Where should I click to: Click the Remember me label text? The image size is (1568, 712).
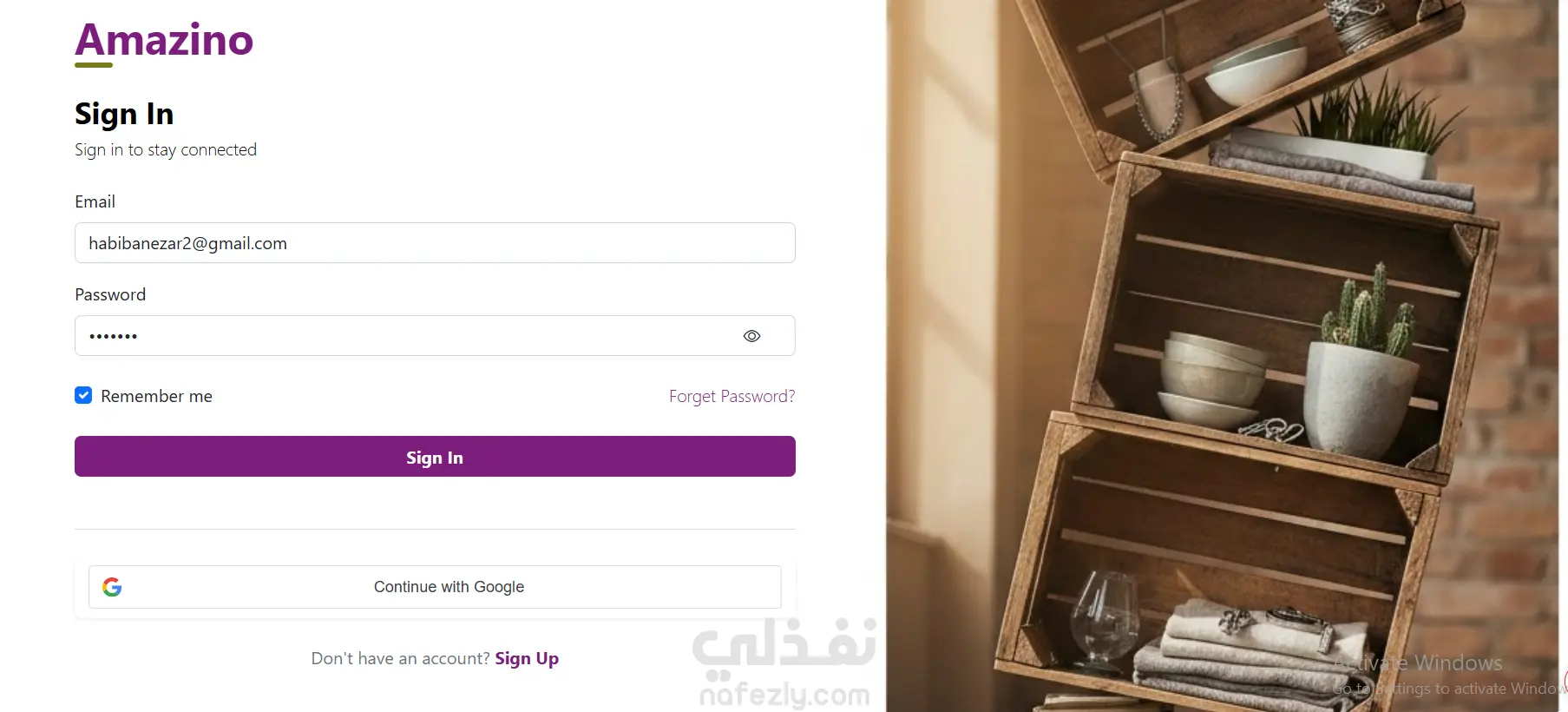tap(156, 396)
